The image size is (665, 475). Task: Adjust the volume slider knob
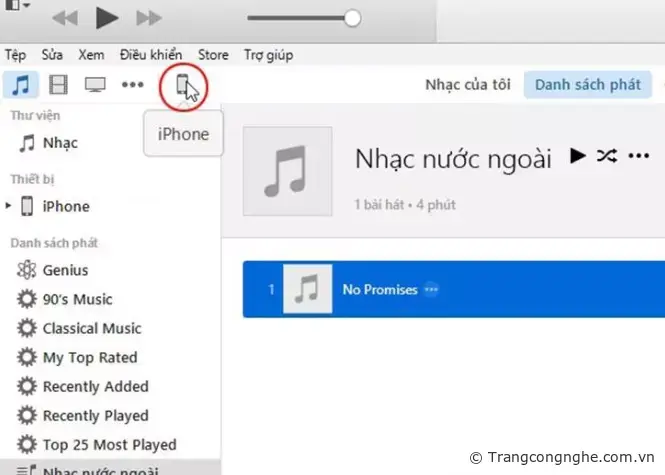click(x=351, y=17)
